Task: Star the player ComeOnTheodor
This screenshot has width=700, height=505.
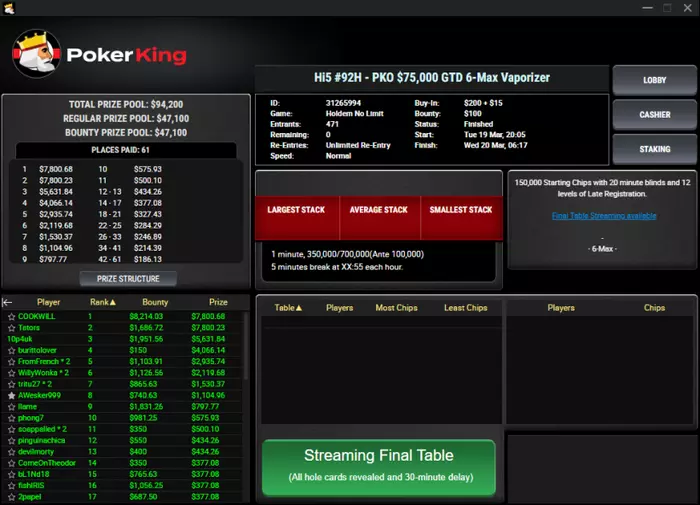Action: tap(12, 463)
